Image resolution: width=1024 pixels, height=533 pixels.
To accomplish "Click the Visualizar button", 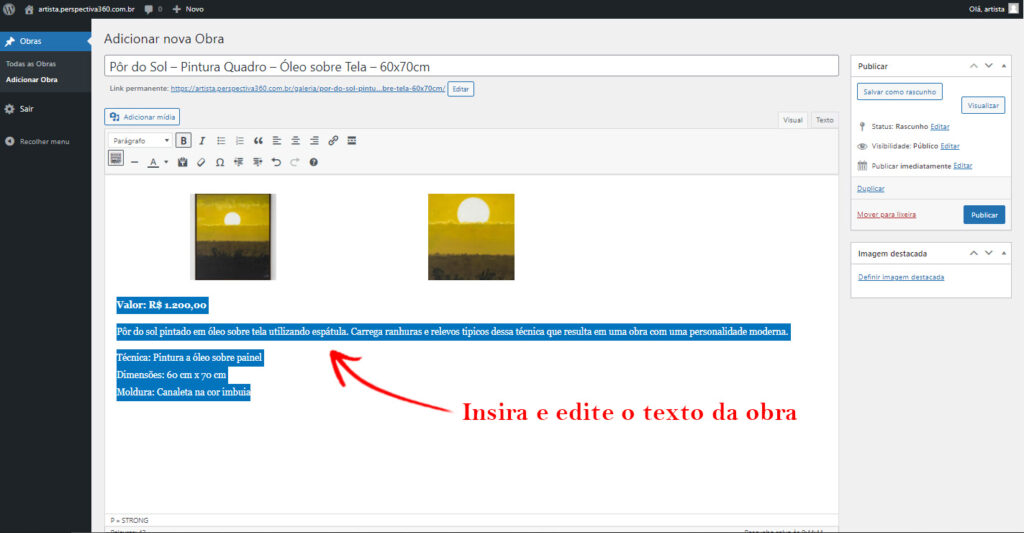I will tap(983, 105).
